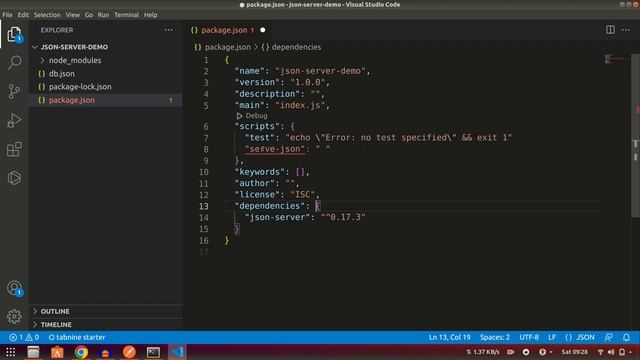
Task: Click the network speed 1.37 KB/s indicator
Action: click(483, 352)
